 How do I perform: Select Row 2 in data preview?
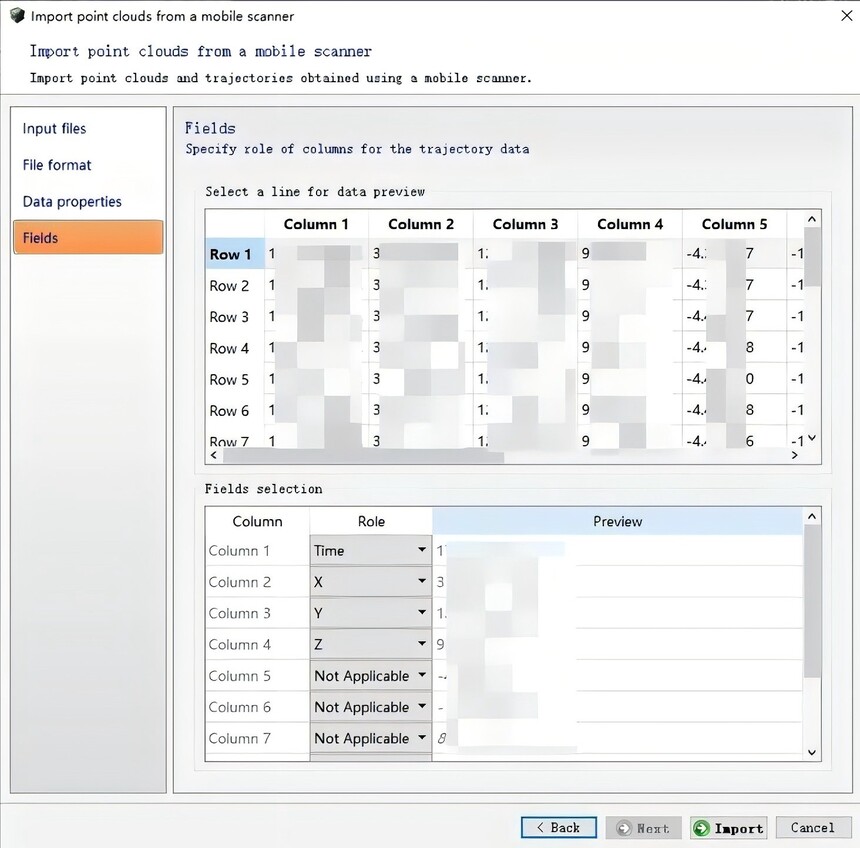coord(235,285)
